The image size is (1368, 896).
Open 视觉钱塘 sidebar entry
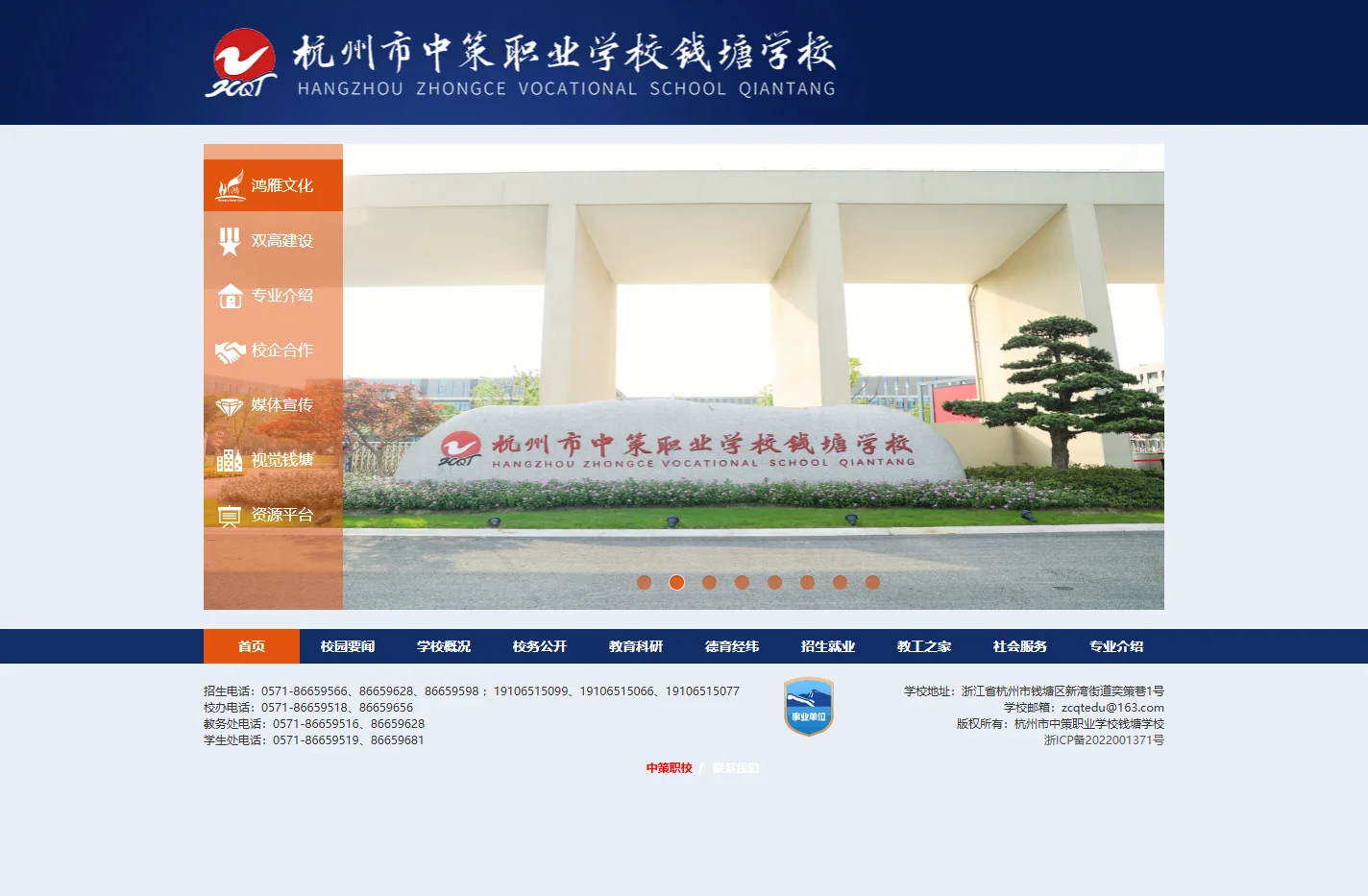click(273, 460)
